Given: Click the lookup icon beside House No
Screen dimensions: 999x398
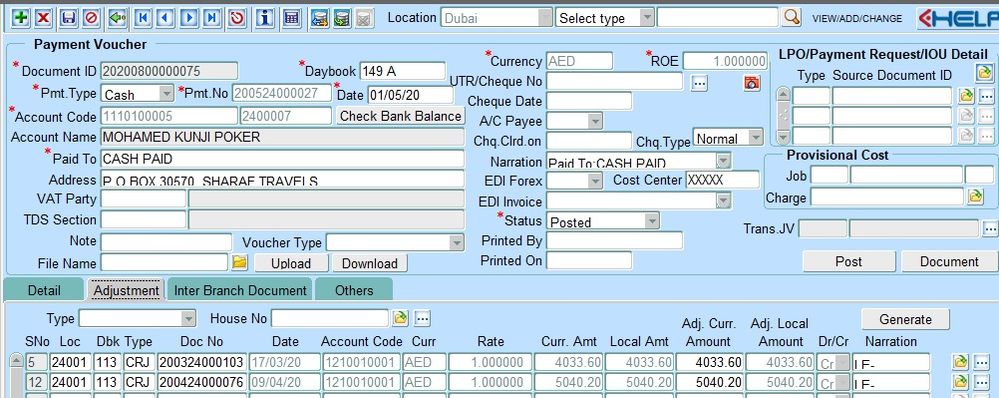Looking at the screenshot, I should pos(399,318).
